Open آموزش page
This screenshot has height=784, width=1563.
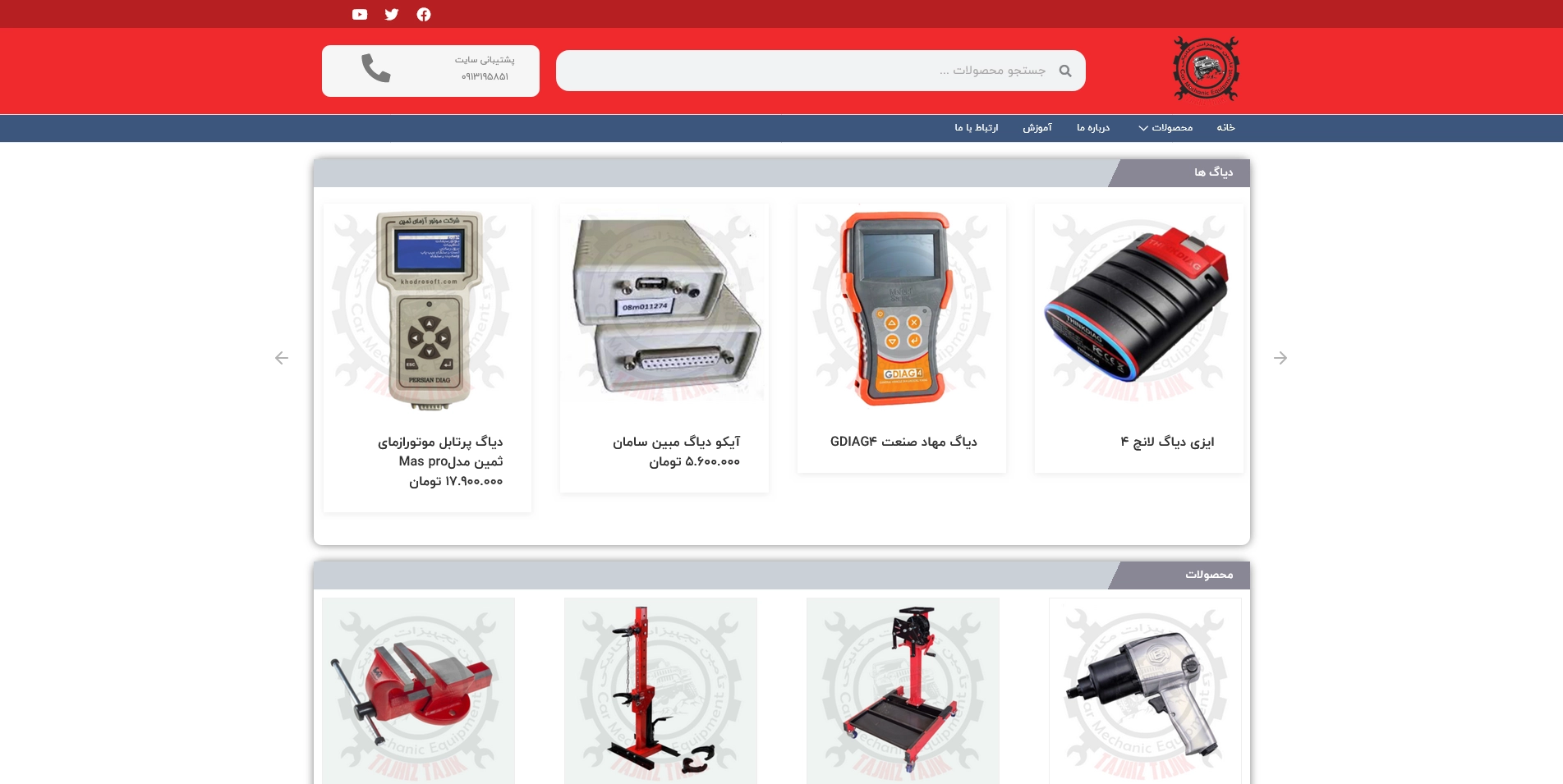tap(1037, 127)
